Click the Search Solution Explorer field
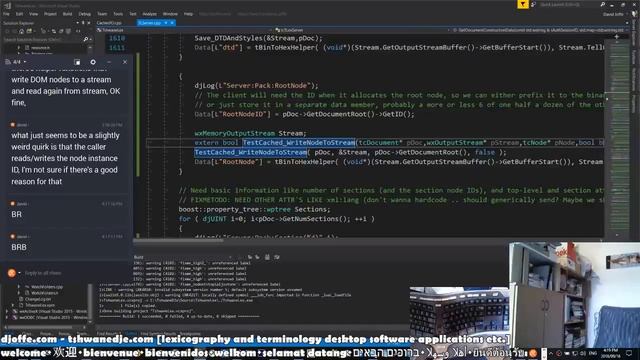 pyautogui.click(x=42, y=40)
